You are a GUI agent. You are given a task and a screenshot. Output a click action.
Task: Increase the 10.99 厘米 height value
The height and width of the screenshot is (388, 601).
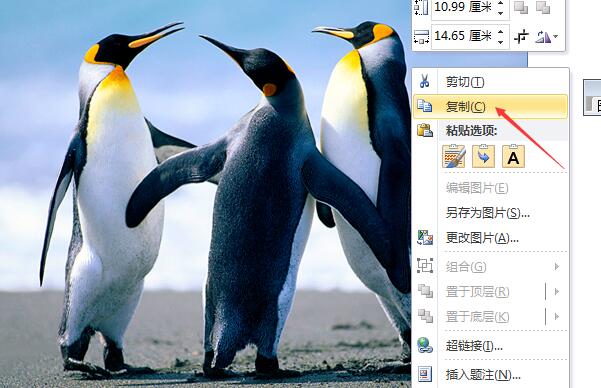(x=501, y=3)
